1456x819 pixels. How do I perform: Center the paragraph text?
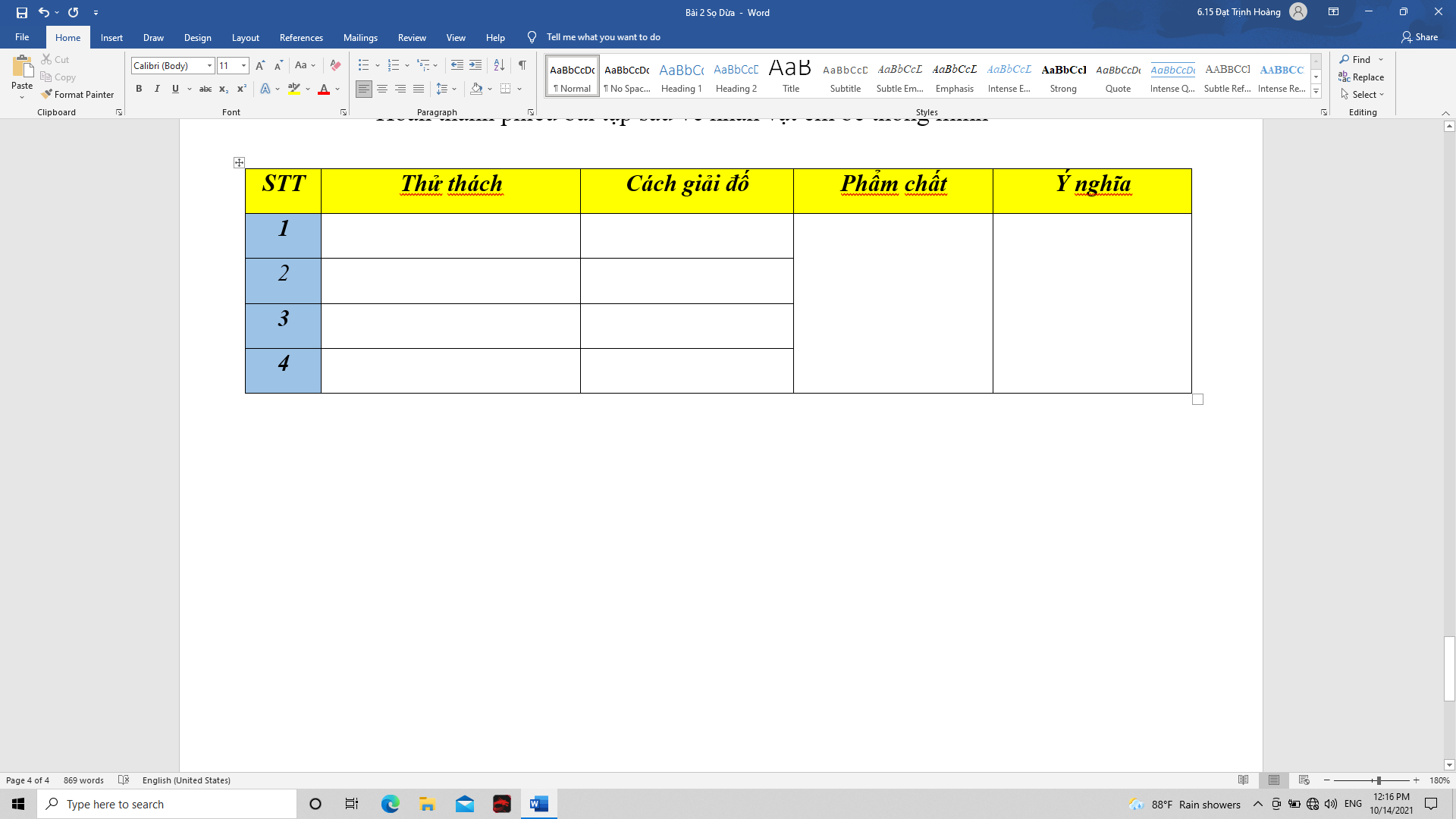click(382, 89)
